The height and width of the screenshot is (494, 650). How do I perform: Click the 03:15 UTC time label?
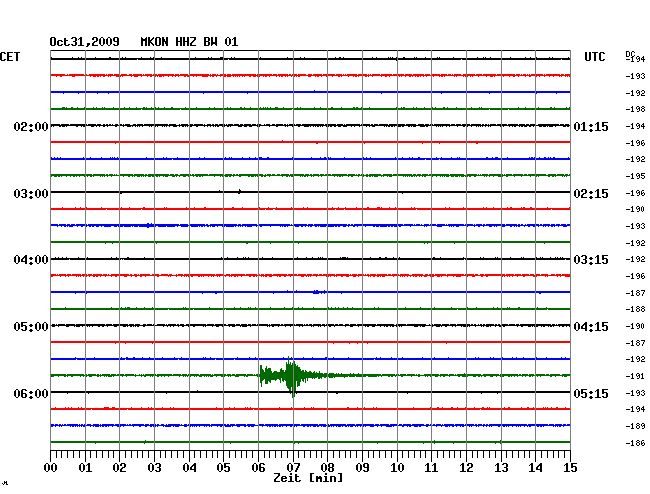tap(591, 260)
